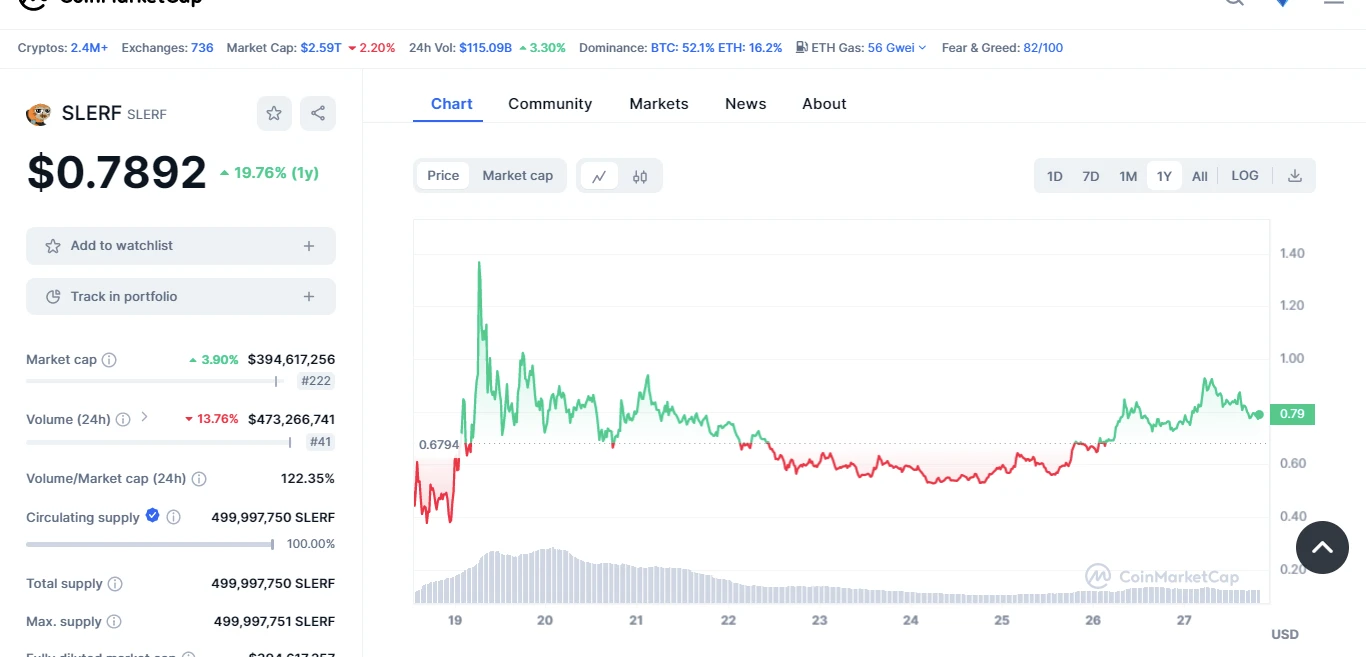Click the BTC 52.1% ETH 16.2% dominance link
The height and width of the screenshot is (657, 1366).
717,47
